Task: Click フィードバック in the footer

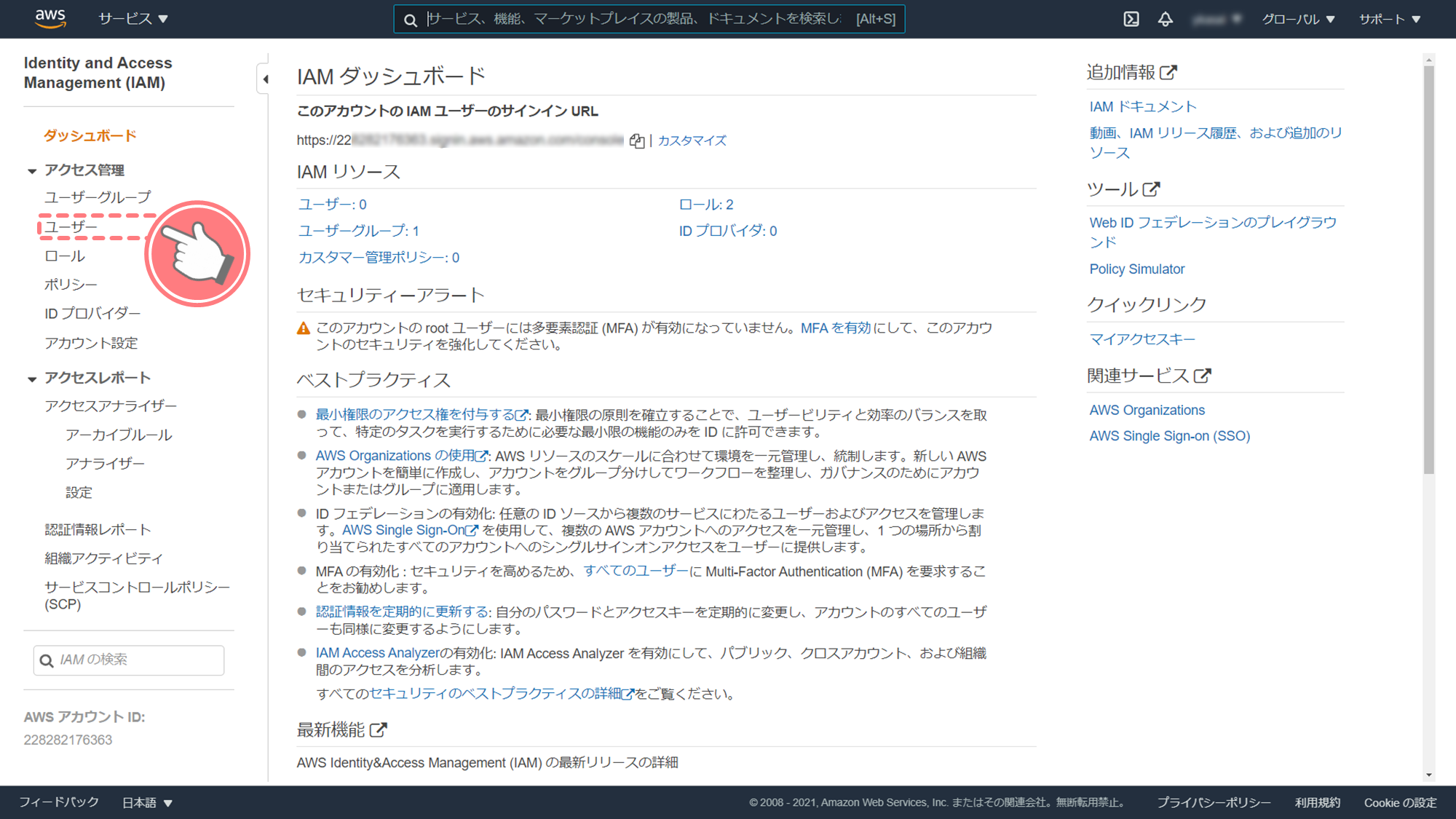Action: (59, 802)
